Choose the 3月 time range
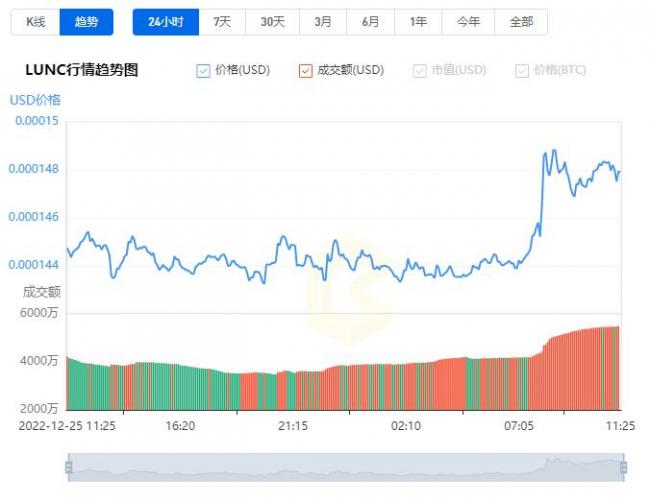The width and height of the screenshot is (650, 503). [x=323, y=22]
